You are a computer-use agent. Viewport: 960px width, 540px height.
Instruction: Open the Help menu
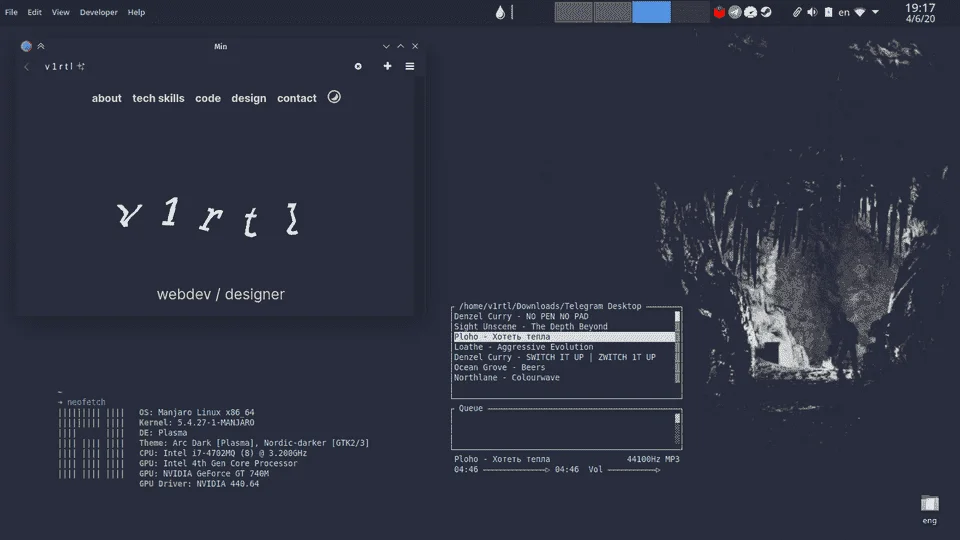pos(136,12)
